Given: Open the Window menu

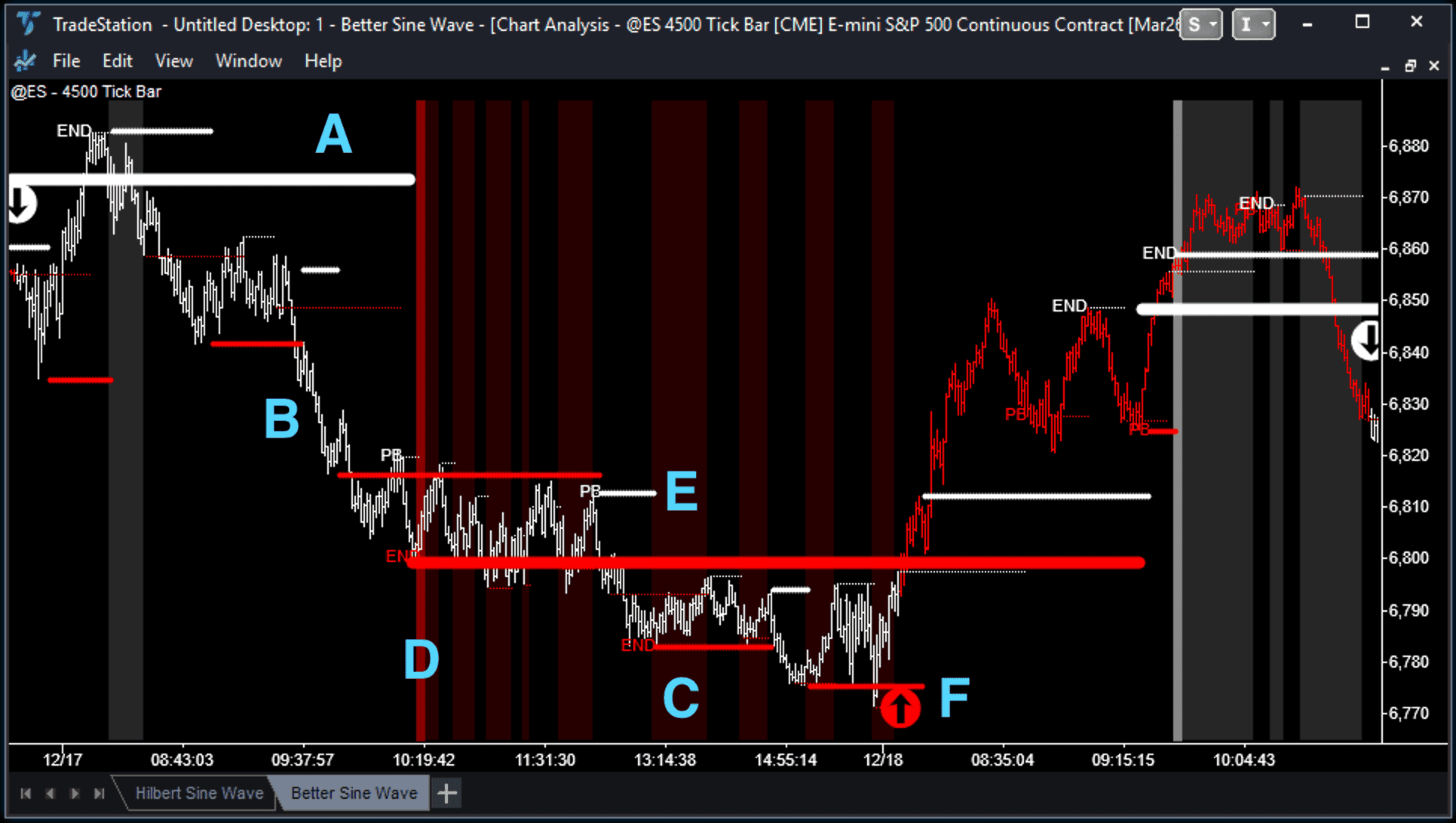Looking at the screenshot, I should pos(249,60).
